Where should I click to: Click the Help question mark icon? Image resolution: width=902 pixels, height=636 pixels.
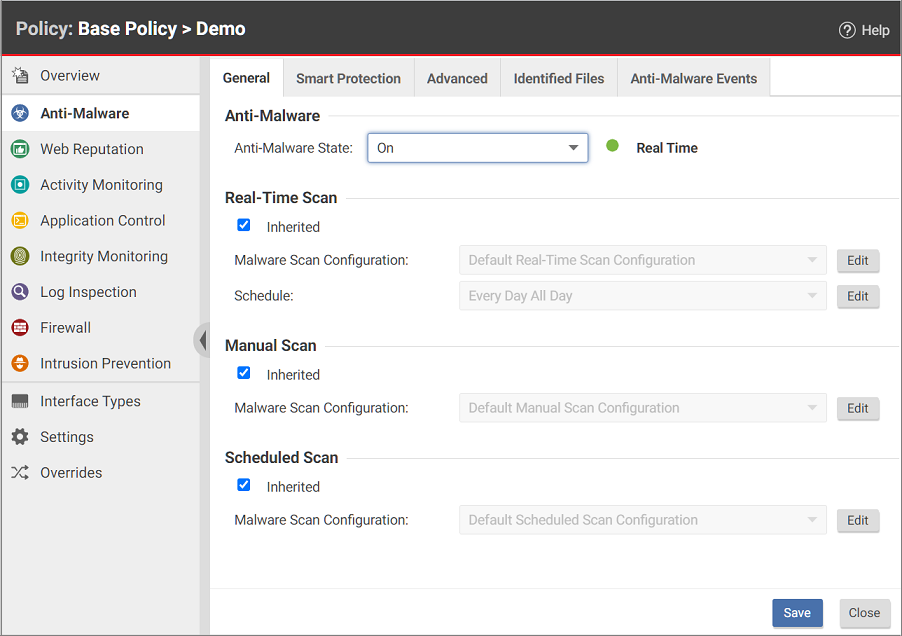click(847, 30)
